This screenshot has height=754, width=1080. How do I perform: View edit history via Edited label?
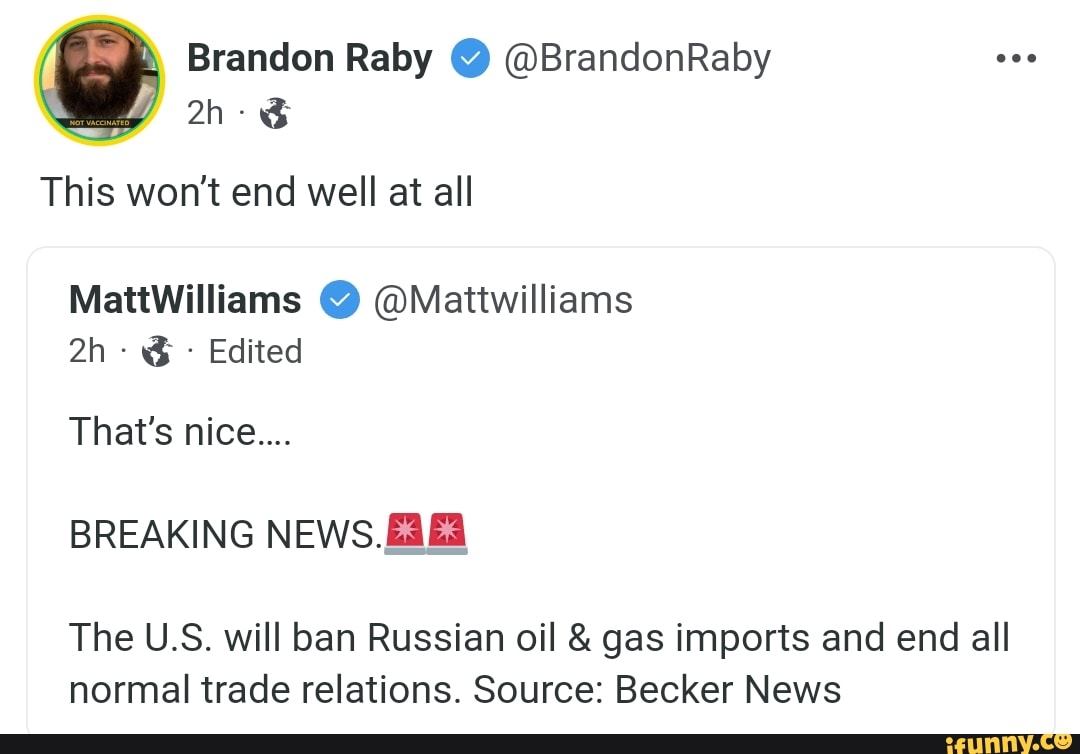pos(255,351)
